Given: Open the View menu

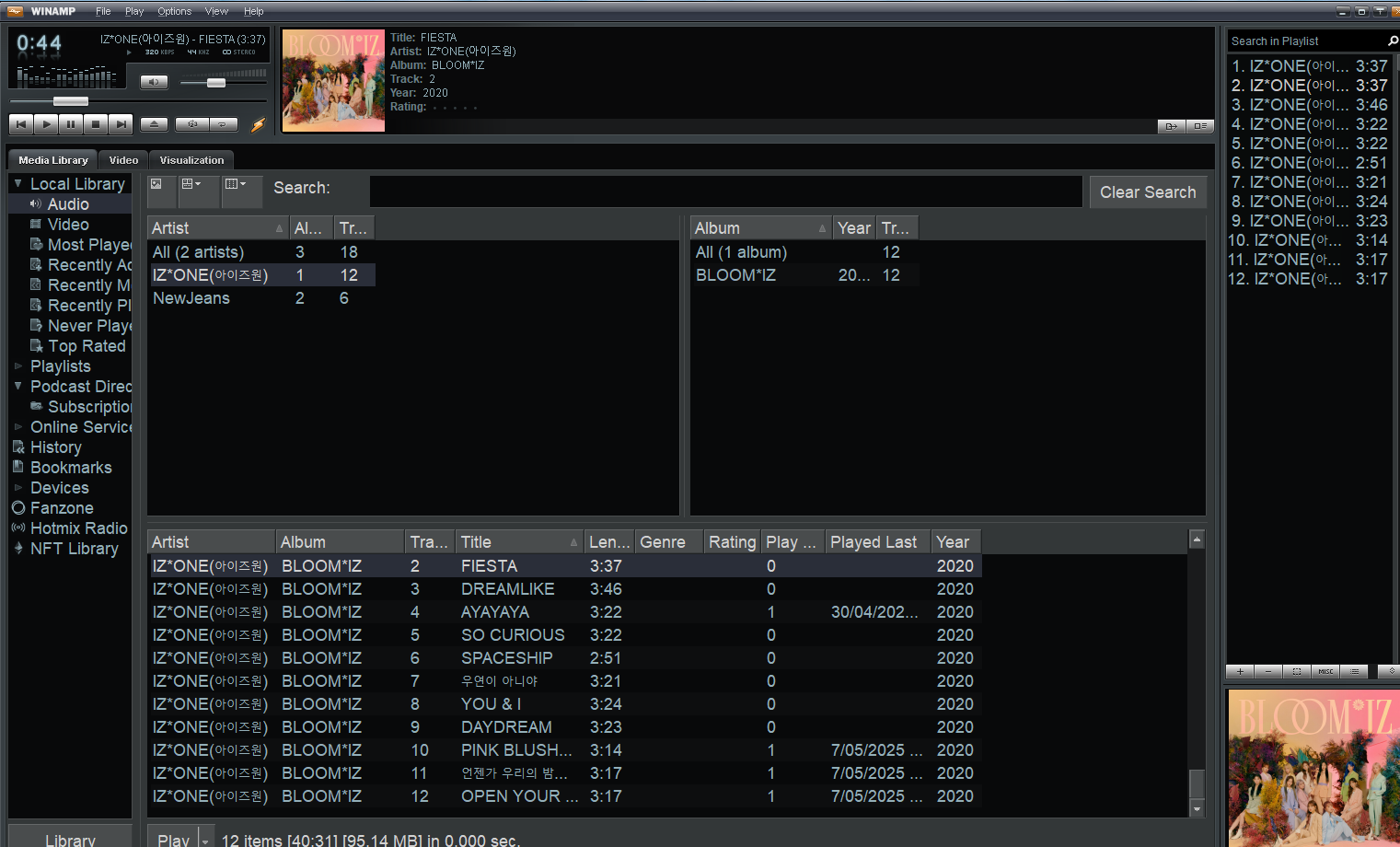Looking at the screenshot, I should [x=216, y=11].
